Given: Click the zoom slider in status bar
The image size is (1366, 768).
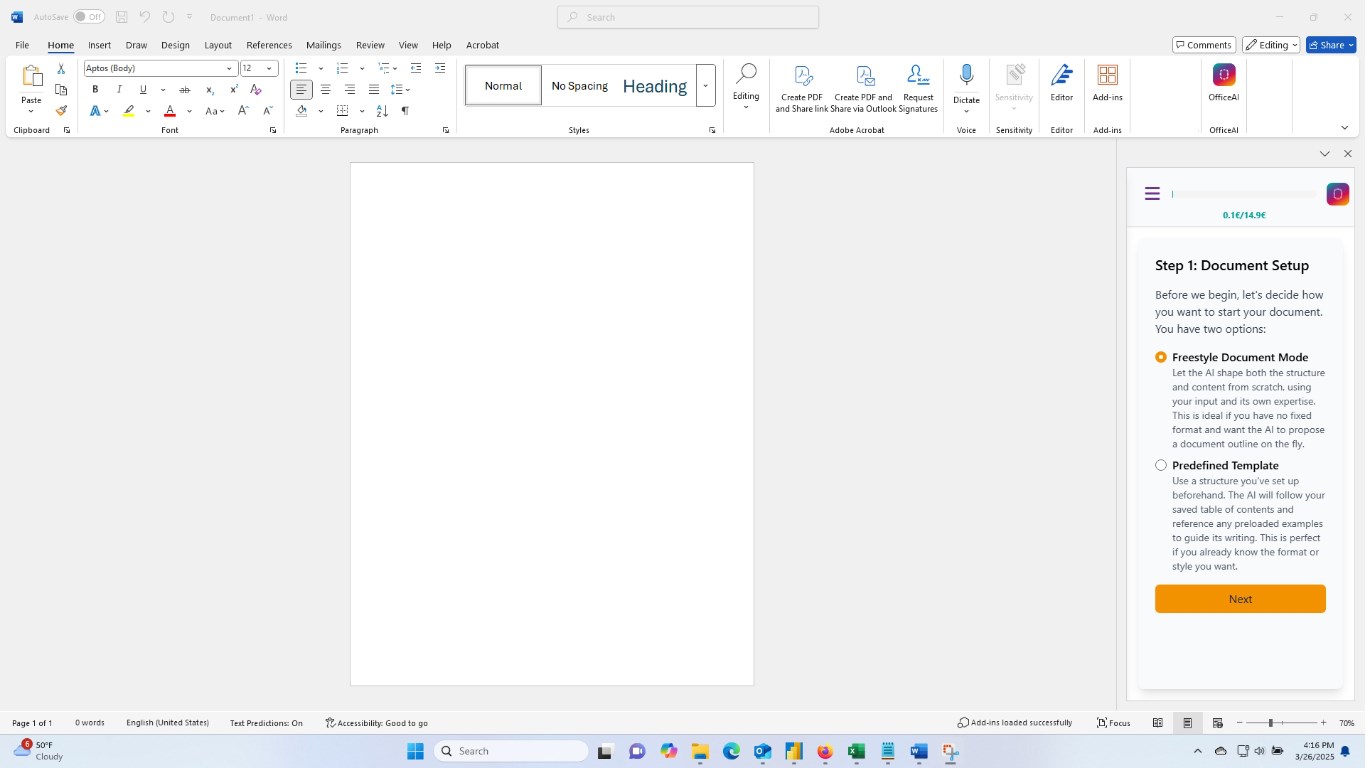Looking at the screenshot, I should point(1272,723).
